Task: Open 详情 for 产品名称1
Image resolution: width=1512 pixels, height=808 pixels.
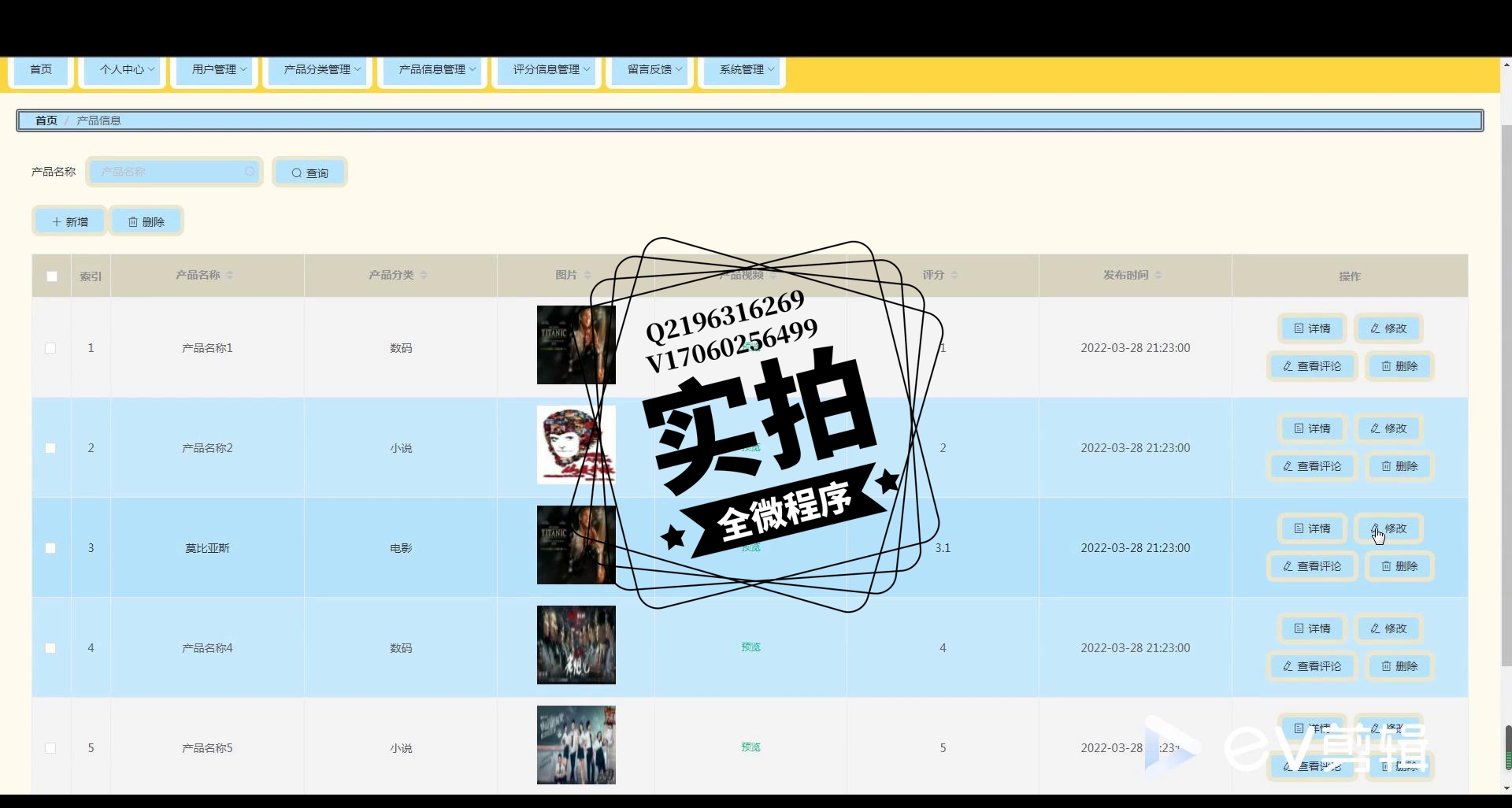Action: click(1312, 328)
